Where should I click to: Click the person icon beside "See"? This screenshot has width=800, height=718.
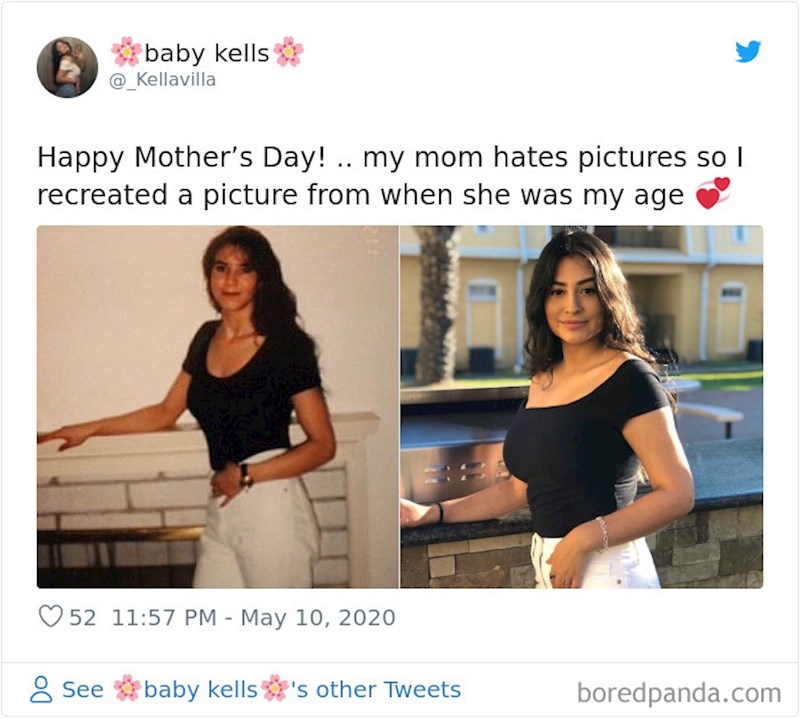(41, 689)
